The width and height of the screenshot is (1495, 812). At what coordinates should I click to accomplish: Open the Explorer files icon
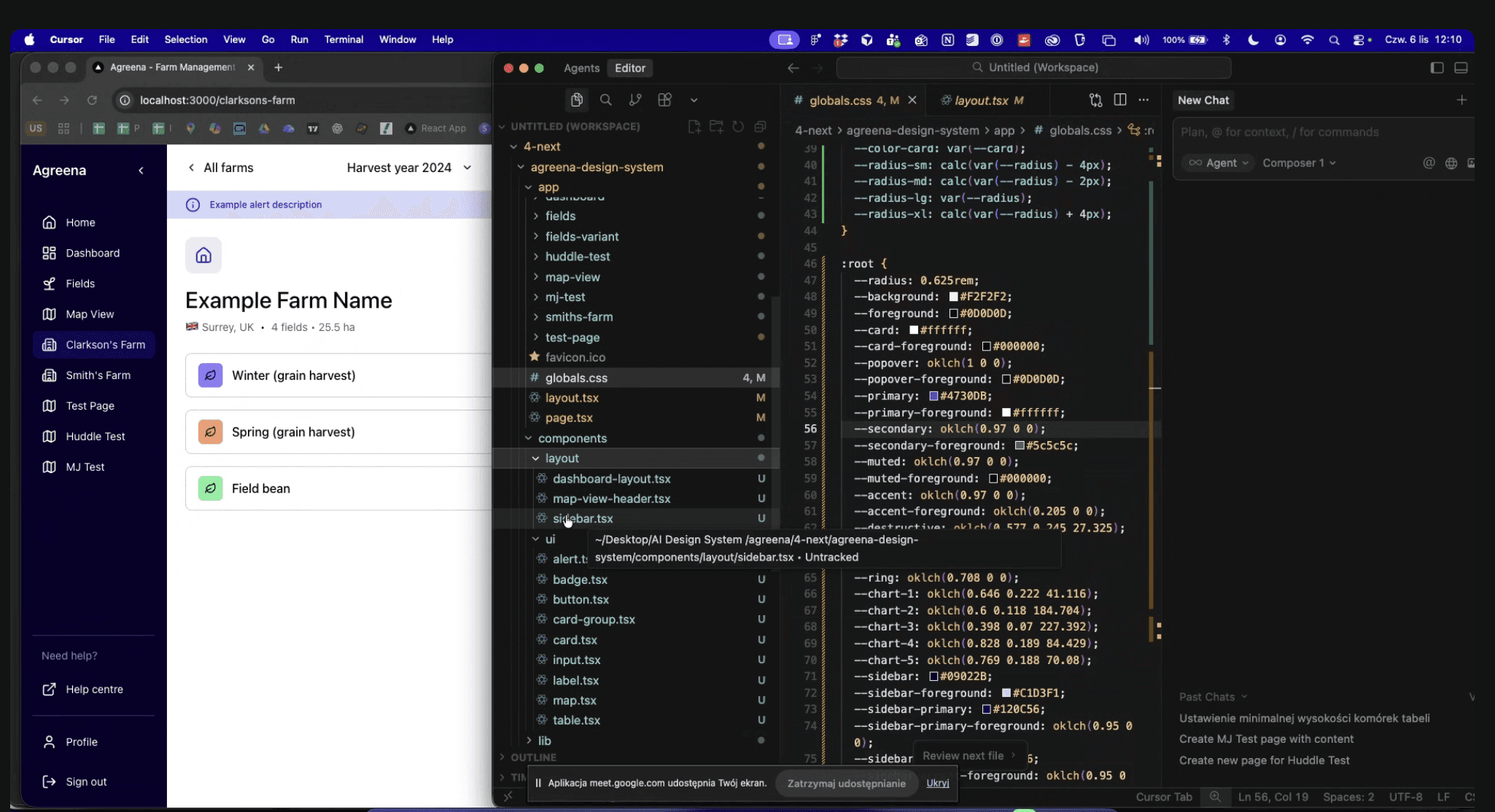576,100
